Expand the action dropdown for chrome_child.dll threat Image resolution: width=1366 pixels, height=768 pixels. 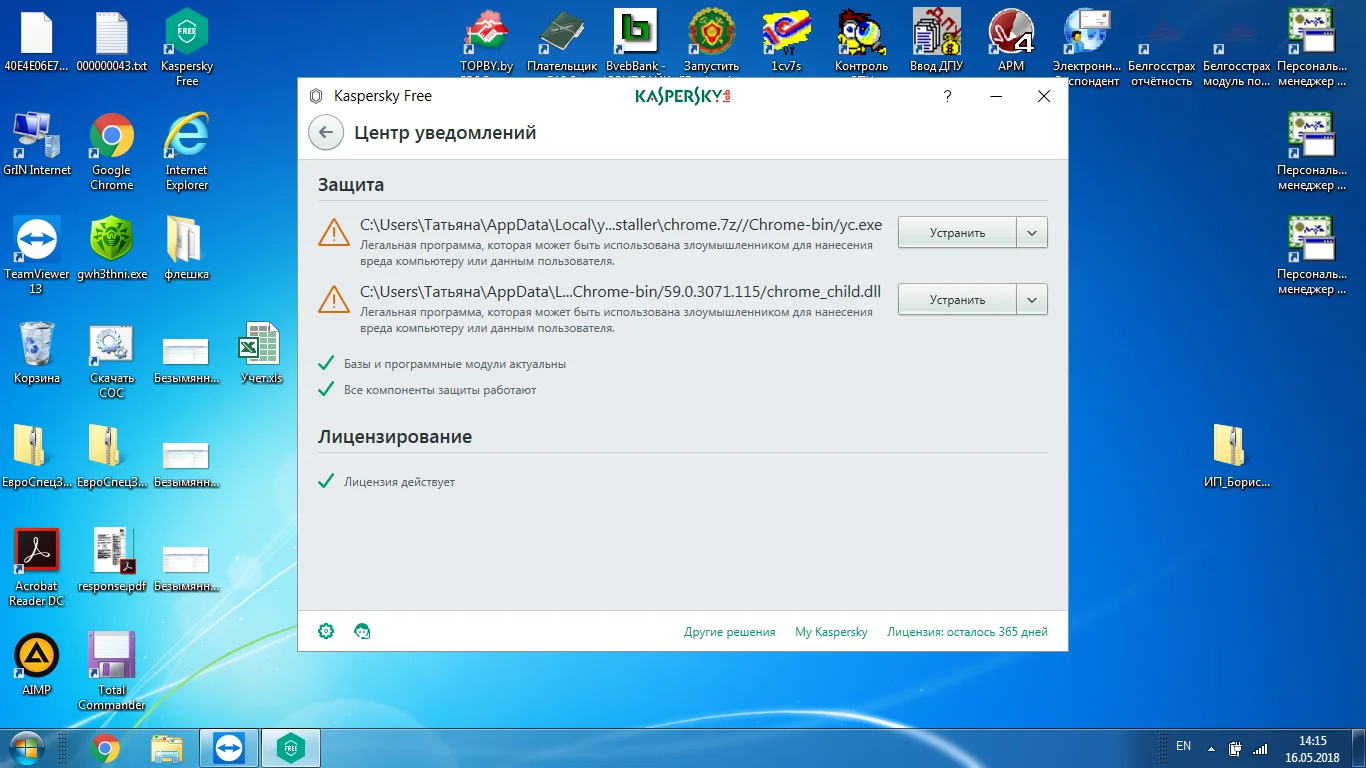1032,299
